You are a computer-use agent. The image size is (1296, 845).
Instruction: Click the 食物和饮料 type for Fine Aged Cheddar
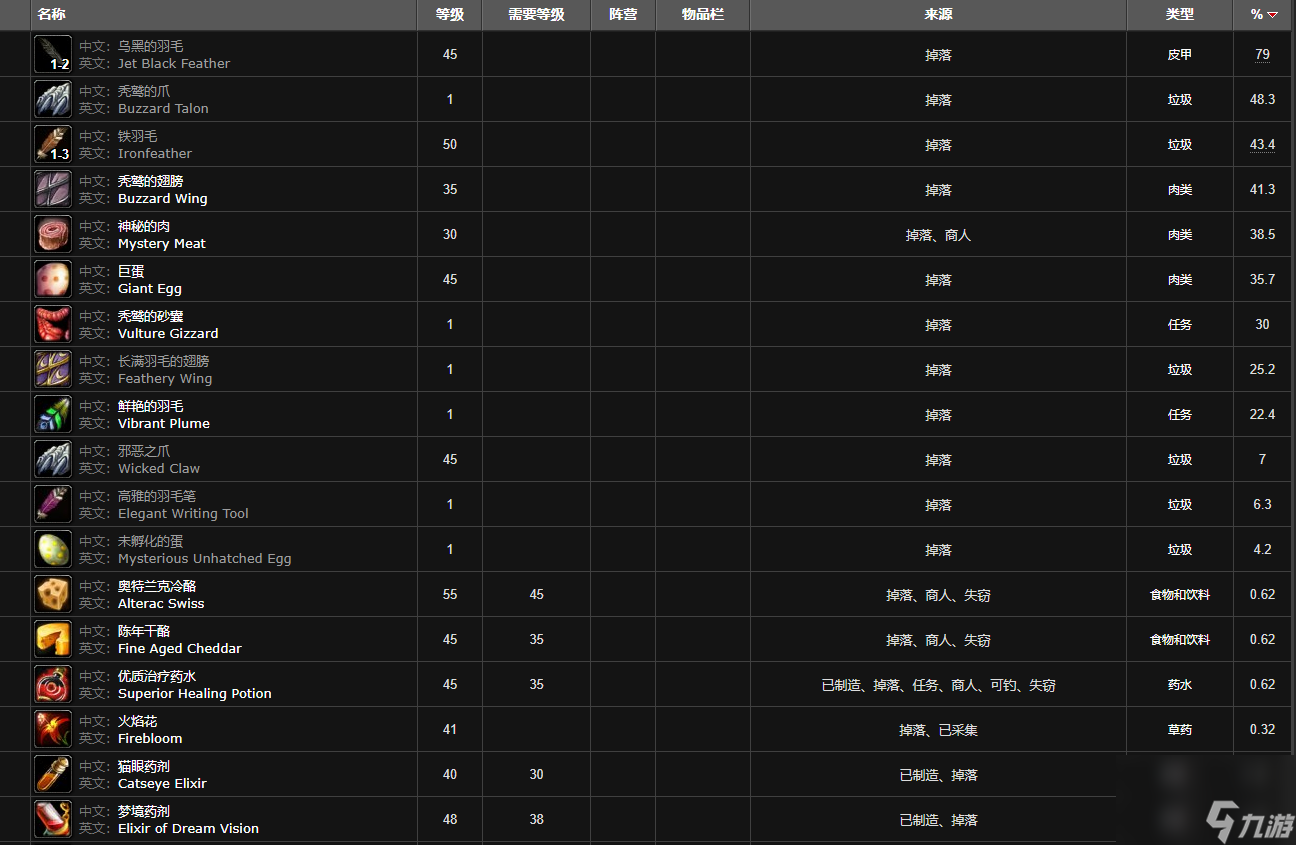point(1180,640)
